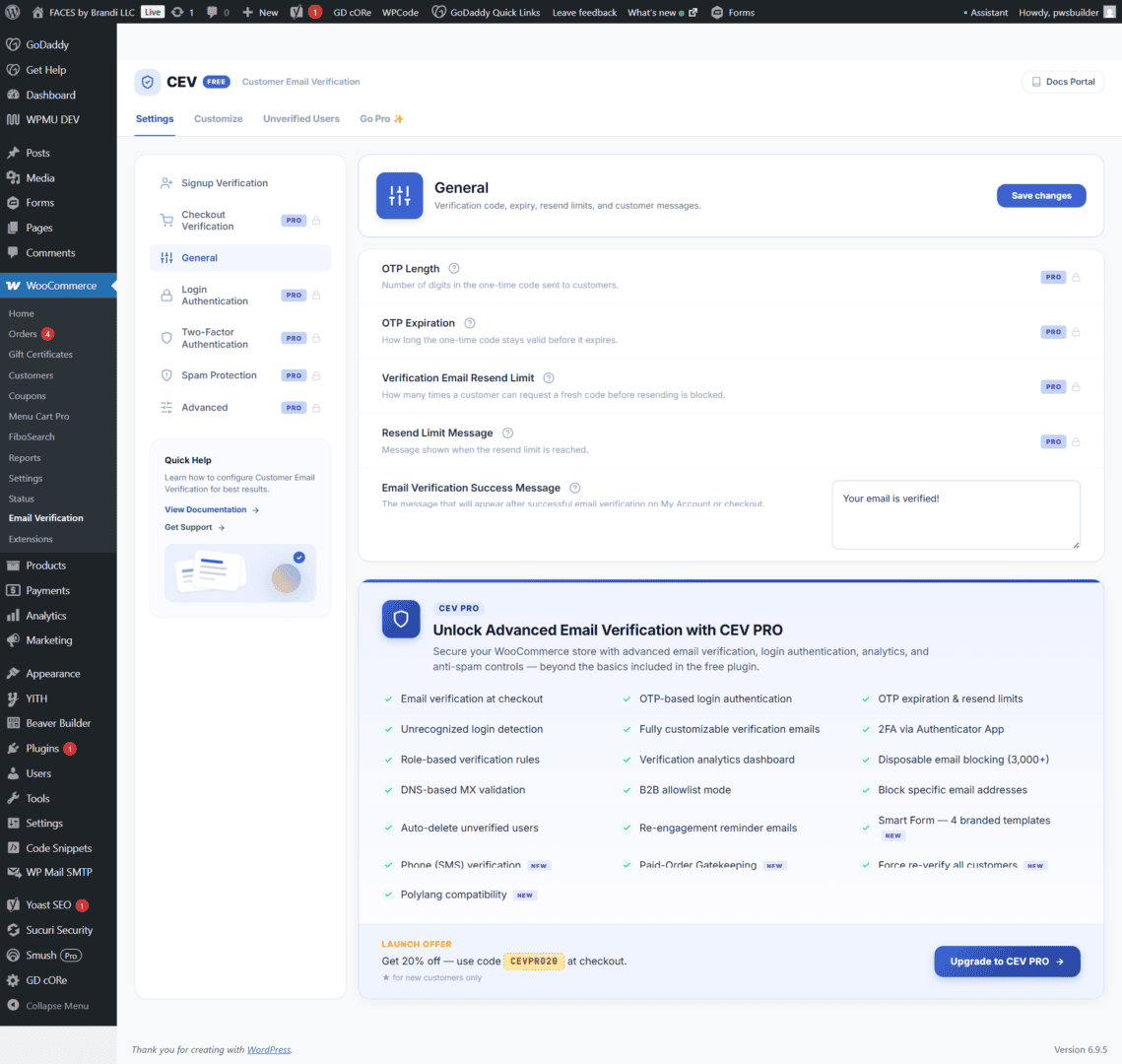
Task: Select Signup Verification section
Action: (240, 183)
